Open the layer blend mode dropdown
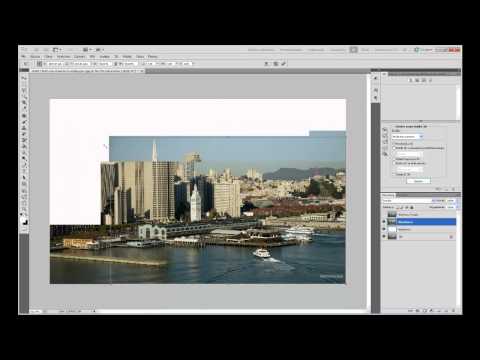Viewport: 480px width, 360px height. tap(406, 201)
